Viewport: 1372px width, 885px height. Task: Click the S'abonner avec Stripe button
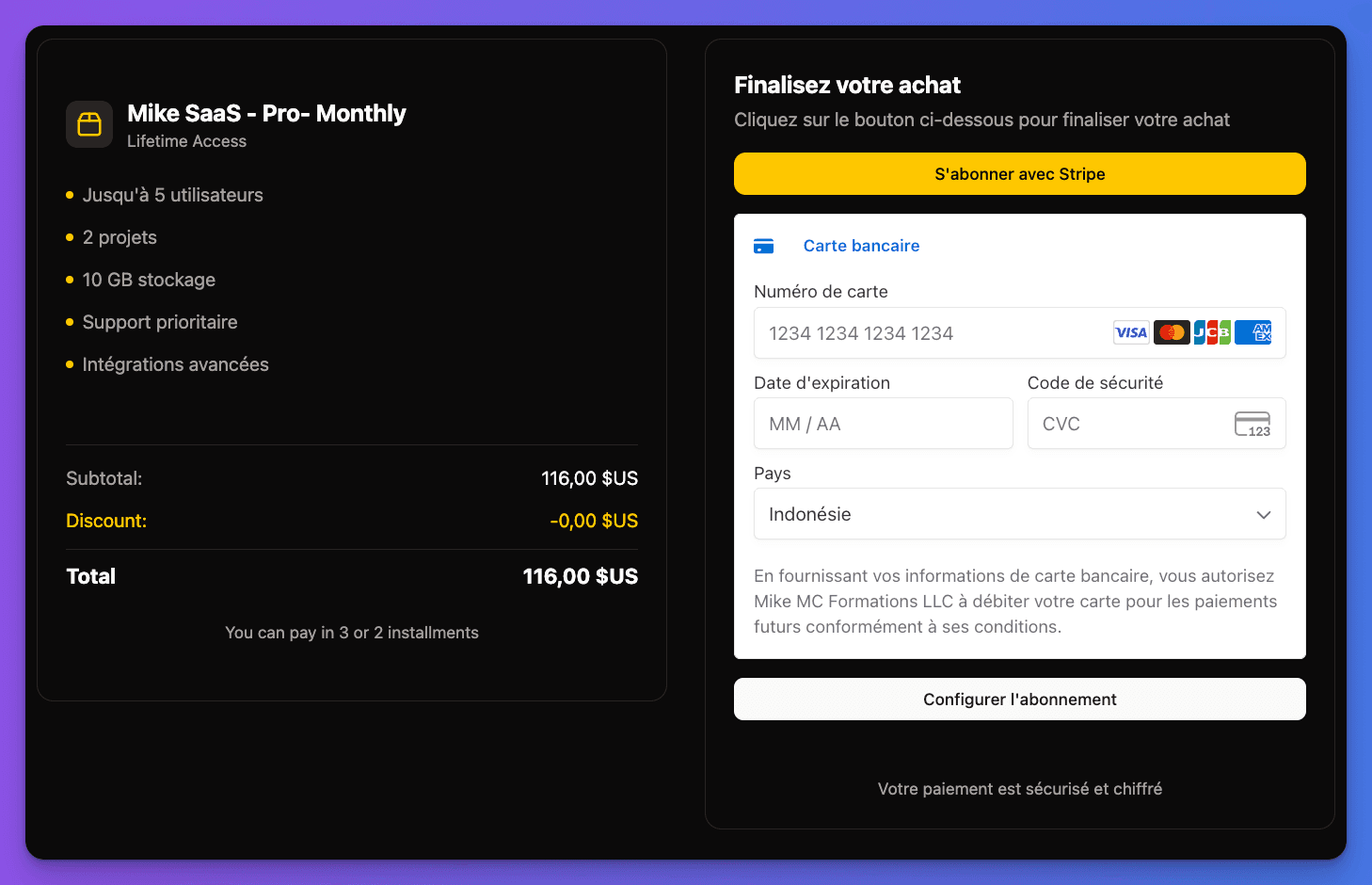(1020, 173)
